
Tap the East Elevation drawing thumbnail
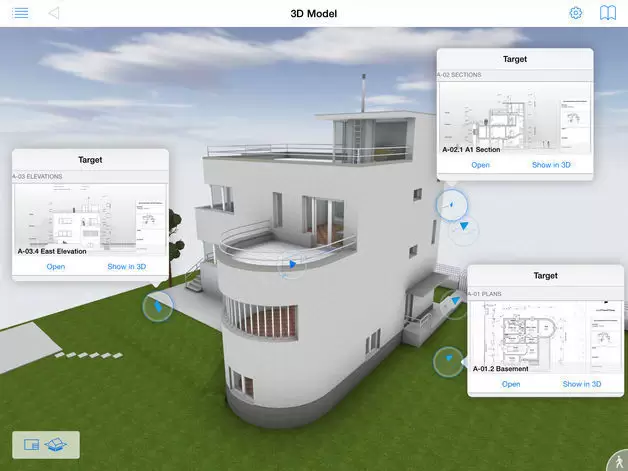(90, 217)
